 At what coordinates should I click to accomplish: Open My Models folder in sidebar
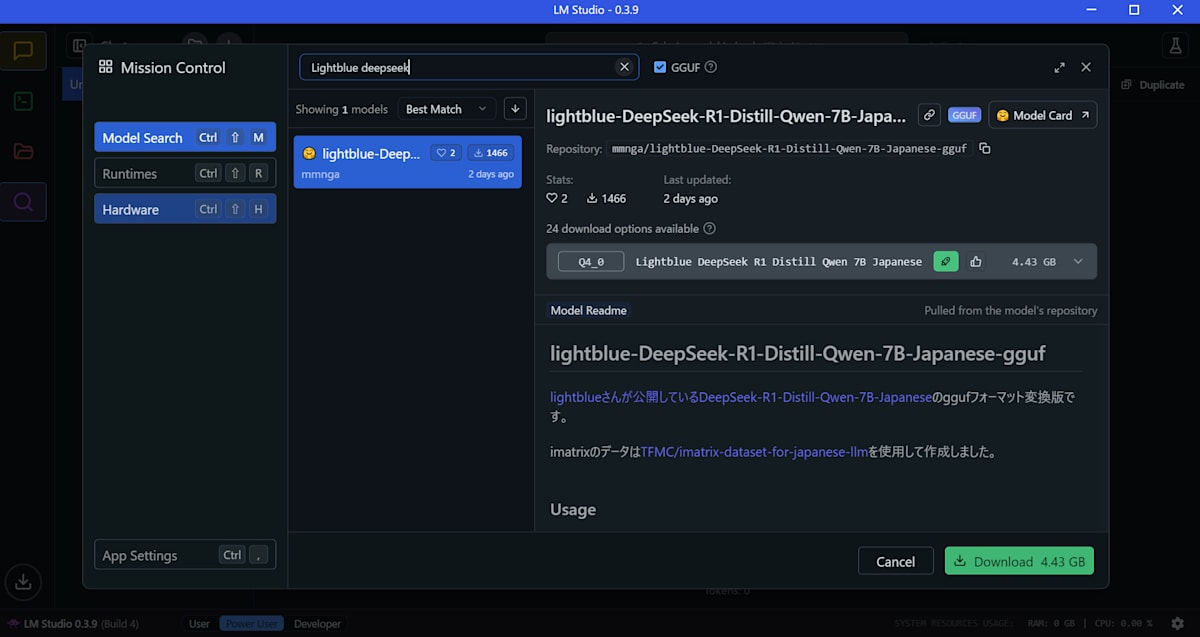23,151
